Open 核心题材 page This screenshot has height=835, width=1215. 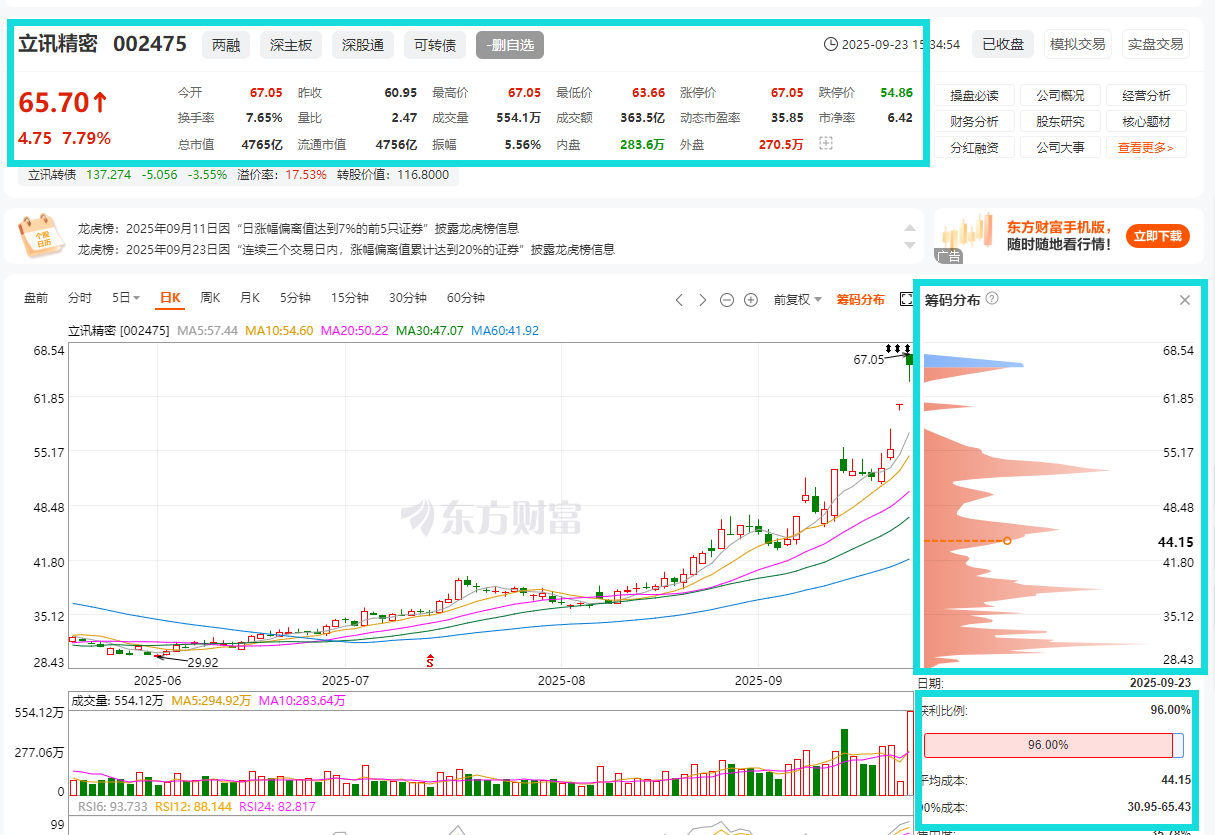[x=1146, y=122]
